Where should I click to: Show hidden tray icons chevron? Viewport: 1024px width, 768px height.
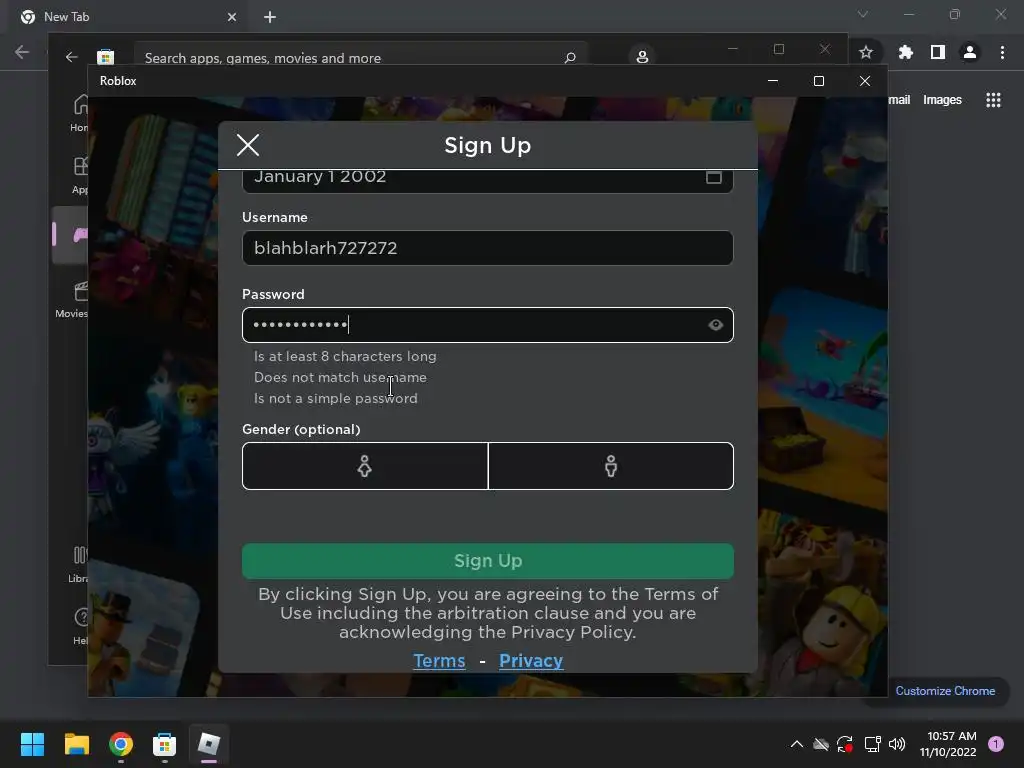797,744
